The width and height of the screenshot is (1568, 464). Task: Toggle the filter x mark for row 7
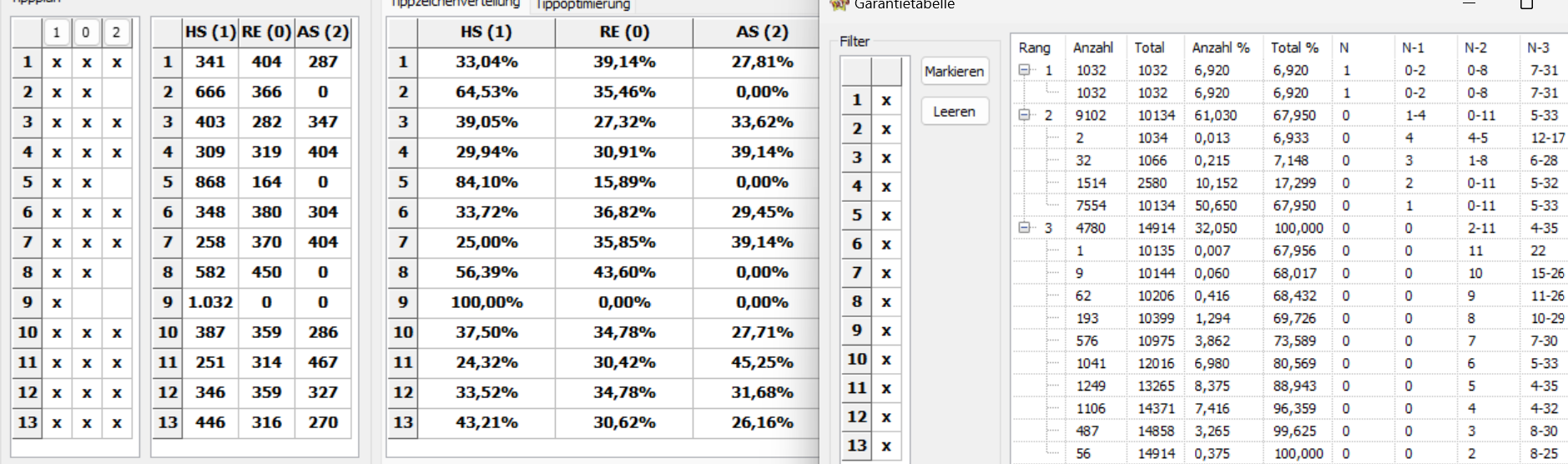coord(886,273)
